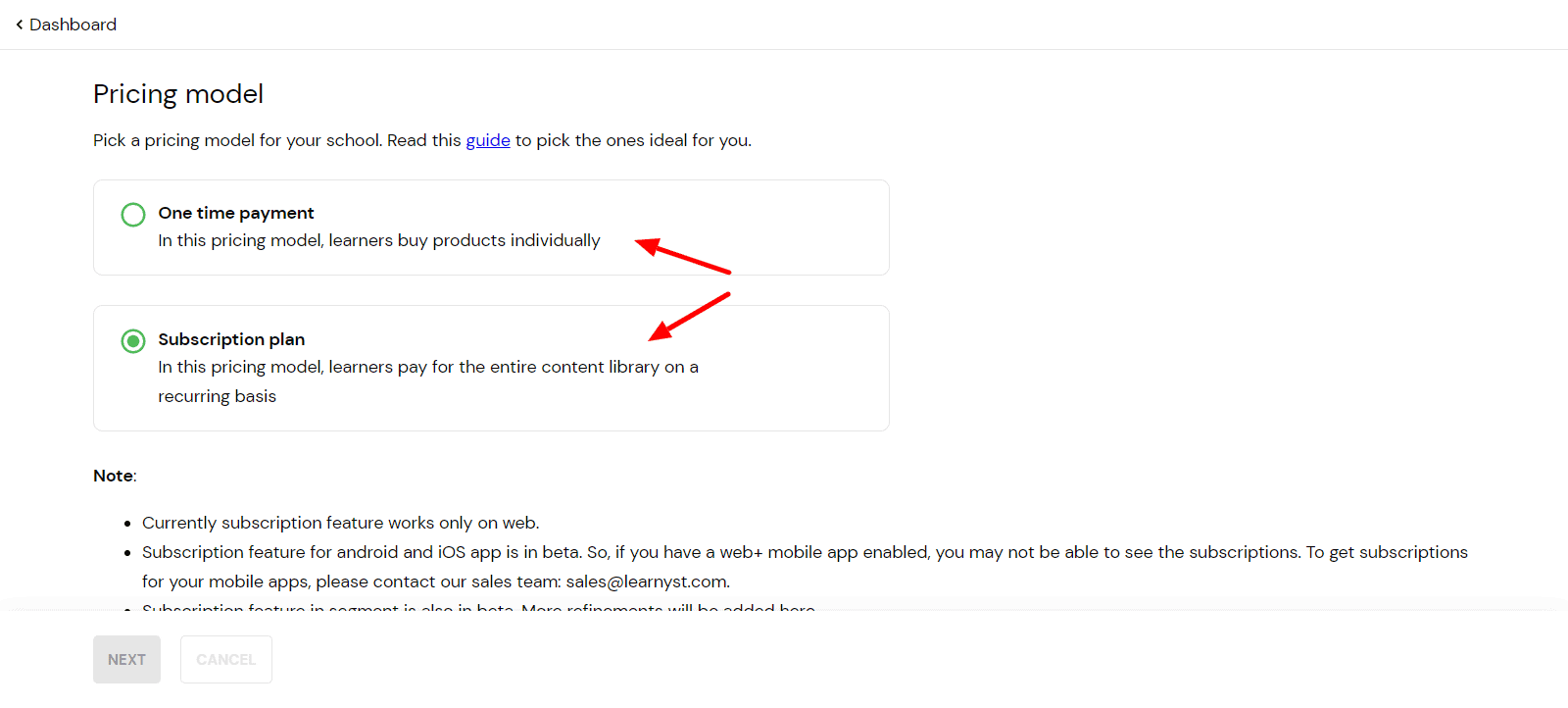The height and width of the screenshot is (708, 1568).
Task: Select the Subscription plan radio button
Action: coord(133,341)
